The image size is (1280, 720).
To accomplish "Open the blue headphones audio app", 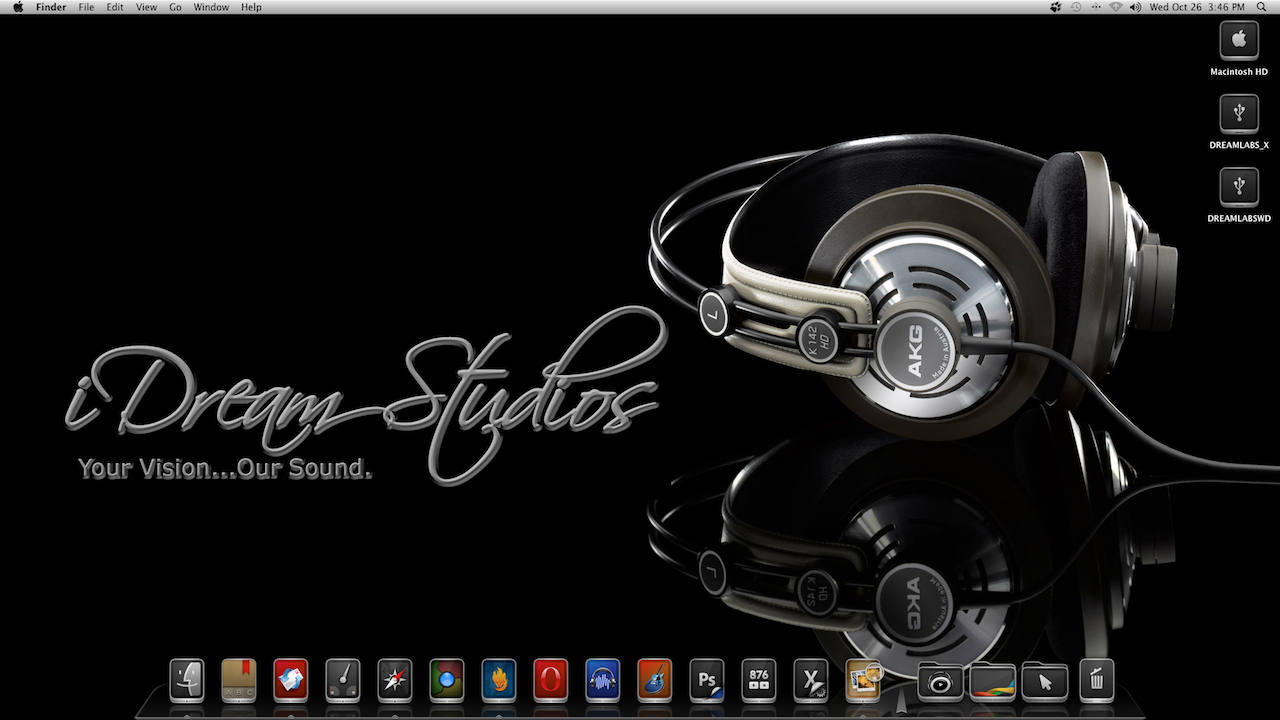I will point(603,680).
